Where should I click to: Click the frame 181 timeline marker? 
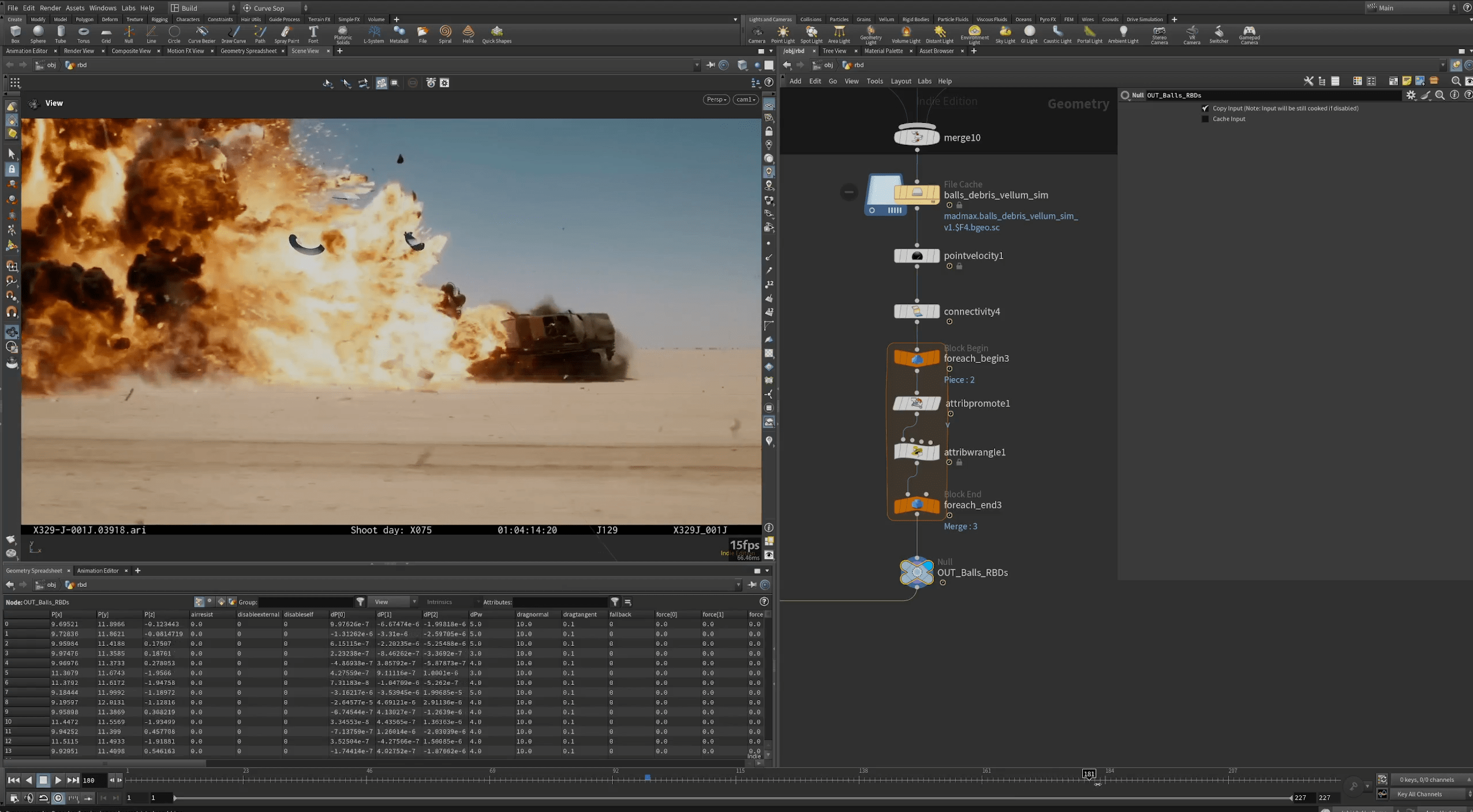[x=1089, y=774]
